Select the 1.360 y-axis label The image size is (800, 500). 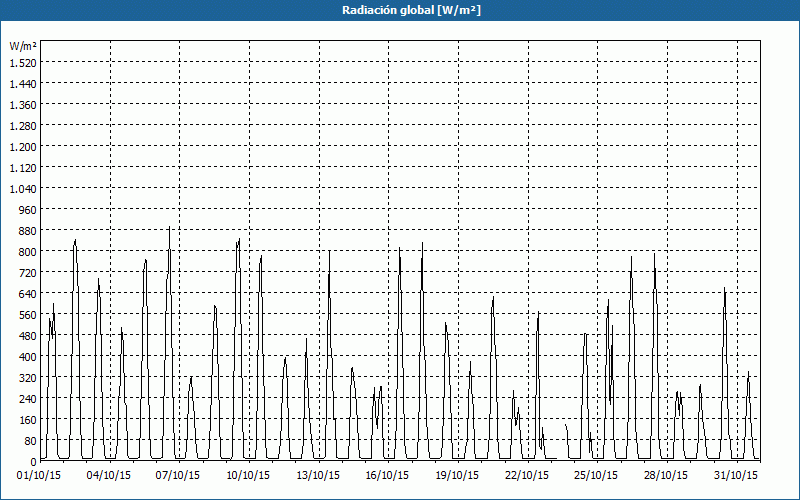23,105
